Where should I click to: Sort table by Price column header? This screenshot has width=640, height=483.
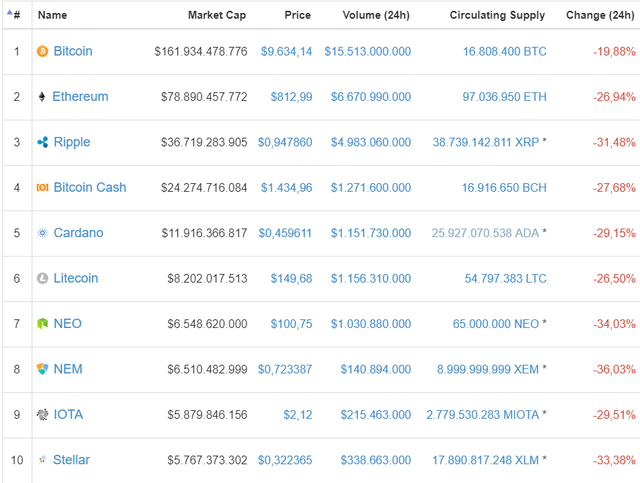pos(298,15)
